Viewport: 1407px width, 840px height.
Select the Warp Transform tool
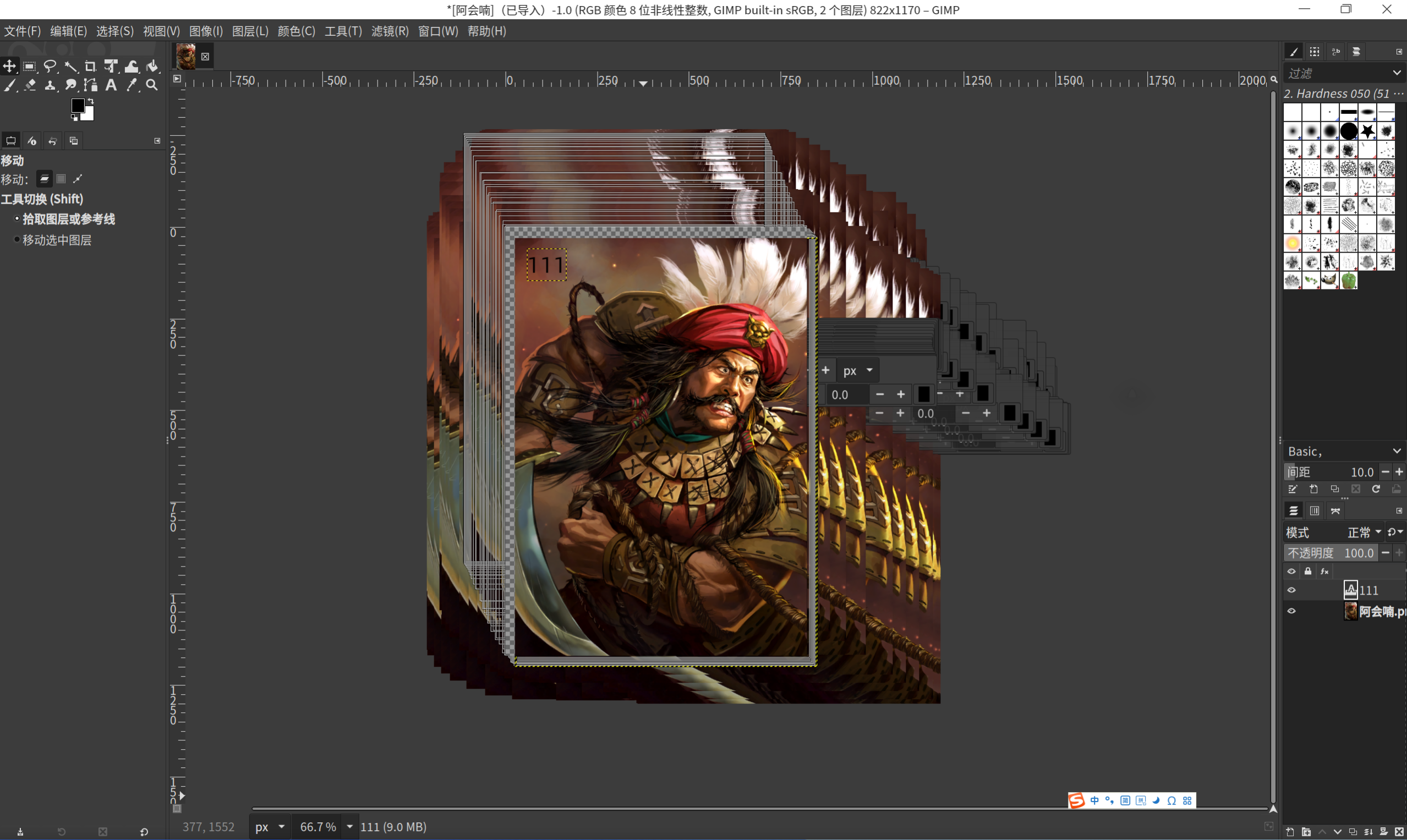132,66
